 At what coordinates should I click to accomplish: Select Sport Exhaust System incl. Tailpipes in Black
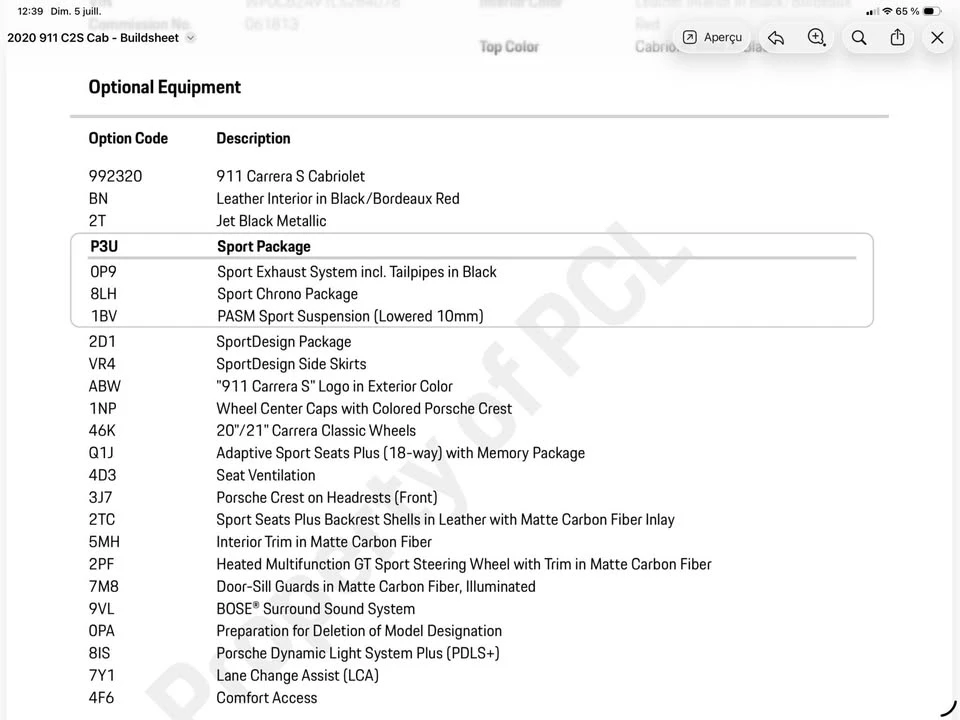(x=357, y=272)
